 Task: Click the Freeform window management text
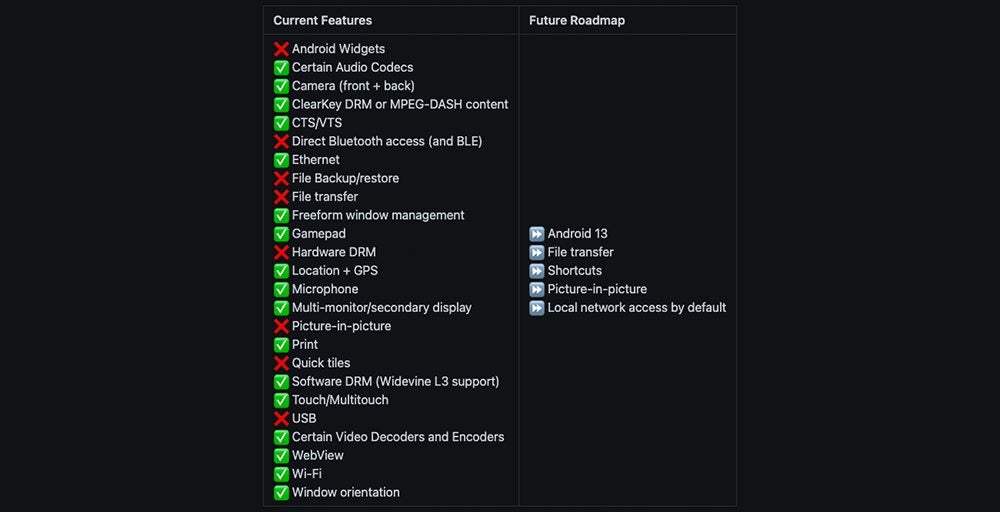tap(378, 216)
